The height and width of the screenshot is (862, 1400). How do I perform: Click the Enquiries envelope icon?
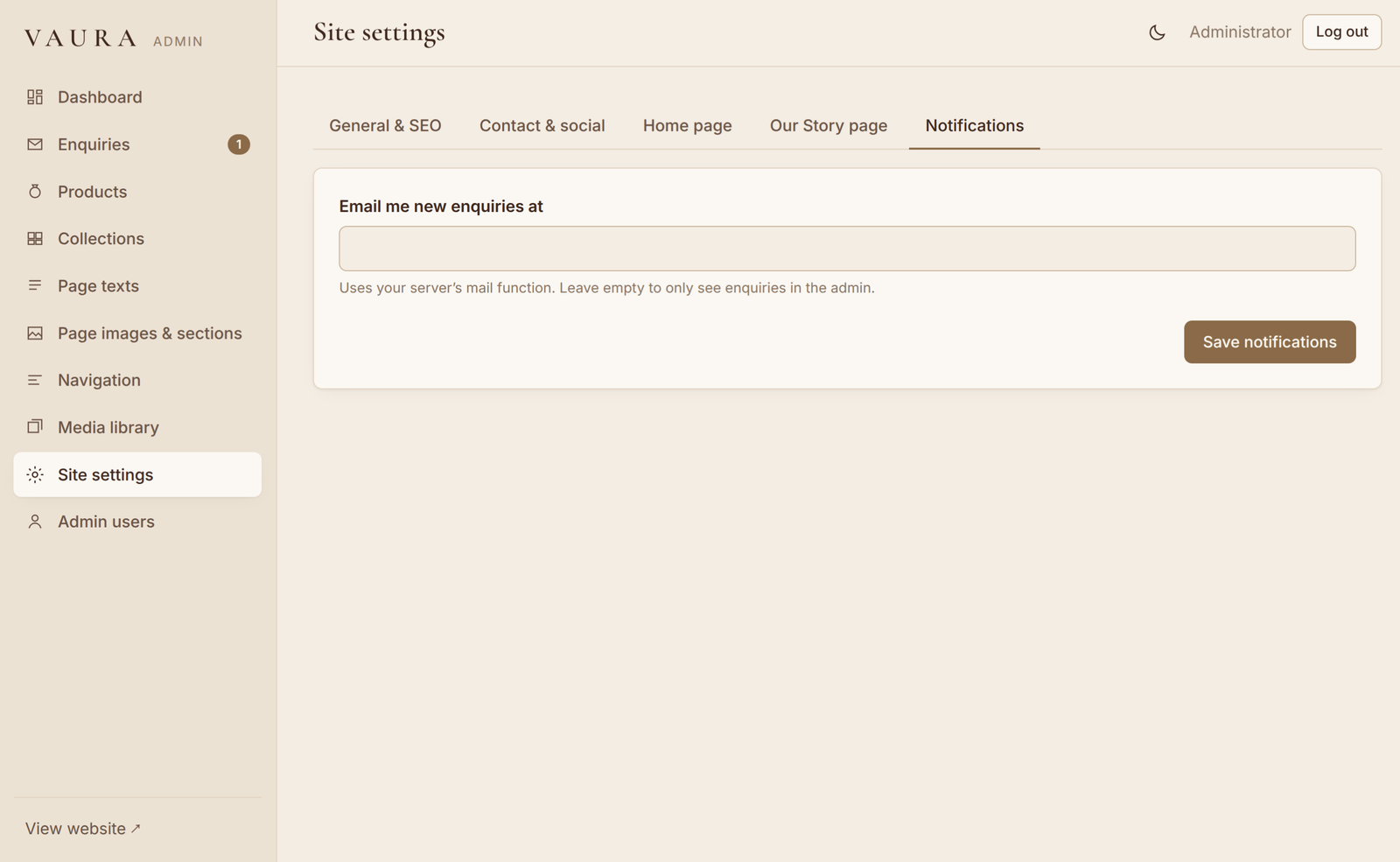coord(35,144)
